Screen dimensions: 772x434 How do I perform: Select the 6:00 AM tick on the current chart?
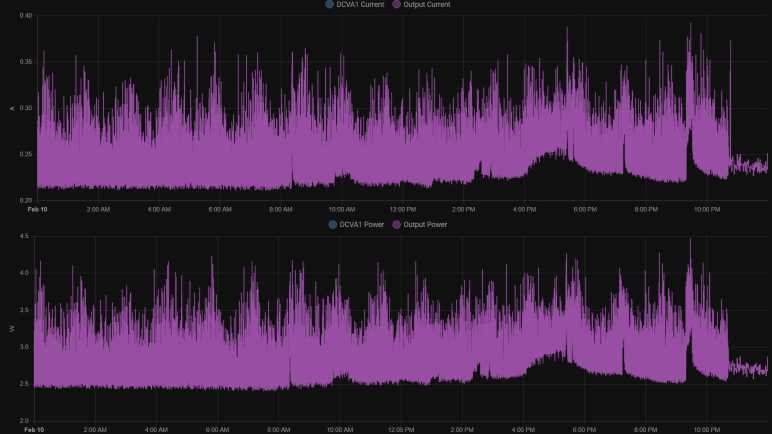220,209
